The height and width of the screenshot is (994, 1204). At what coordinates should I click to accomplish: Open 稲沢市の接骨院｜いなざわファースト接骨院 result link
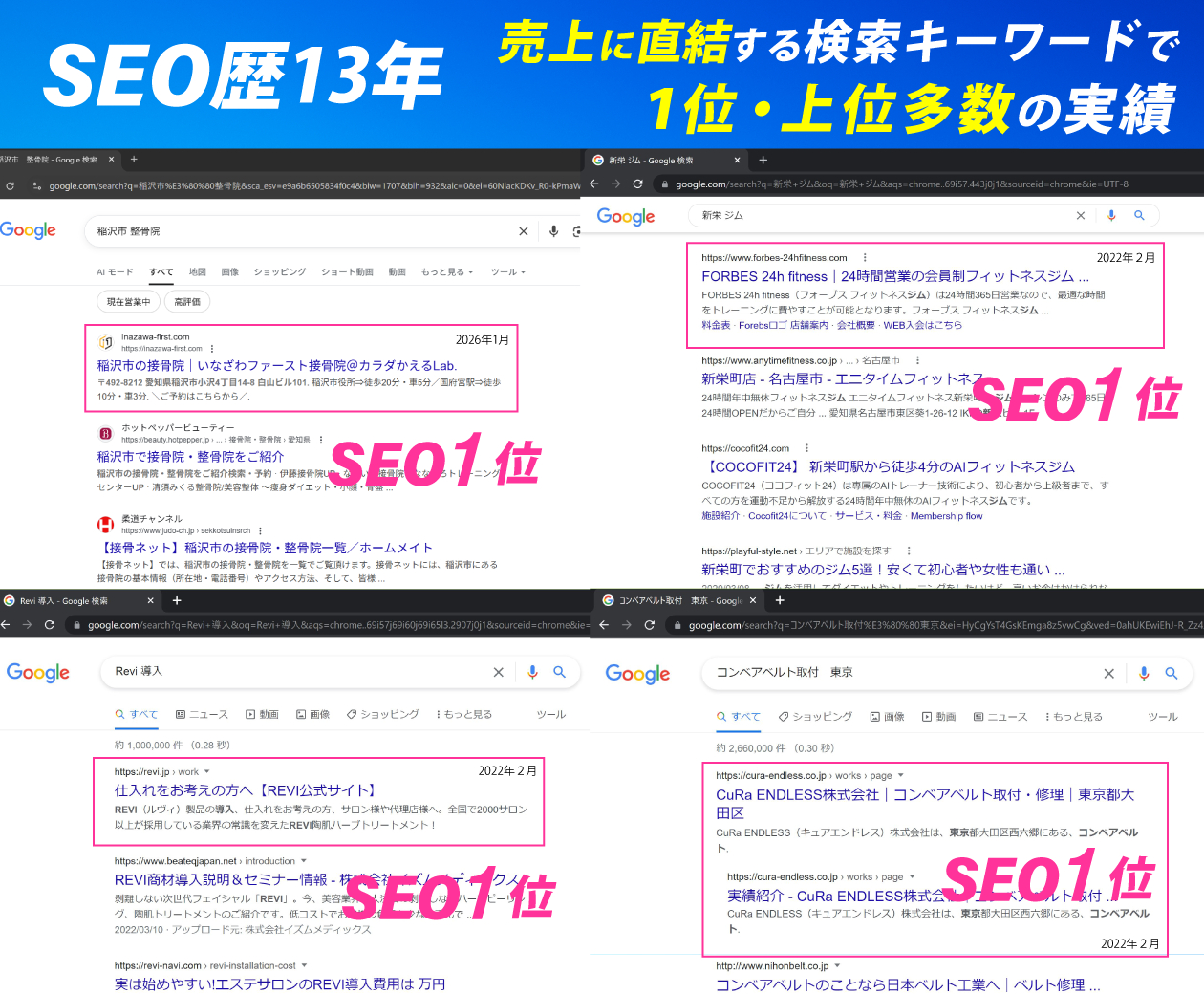277,365
